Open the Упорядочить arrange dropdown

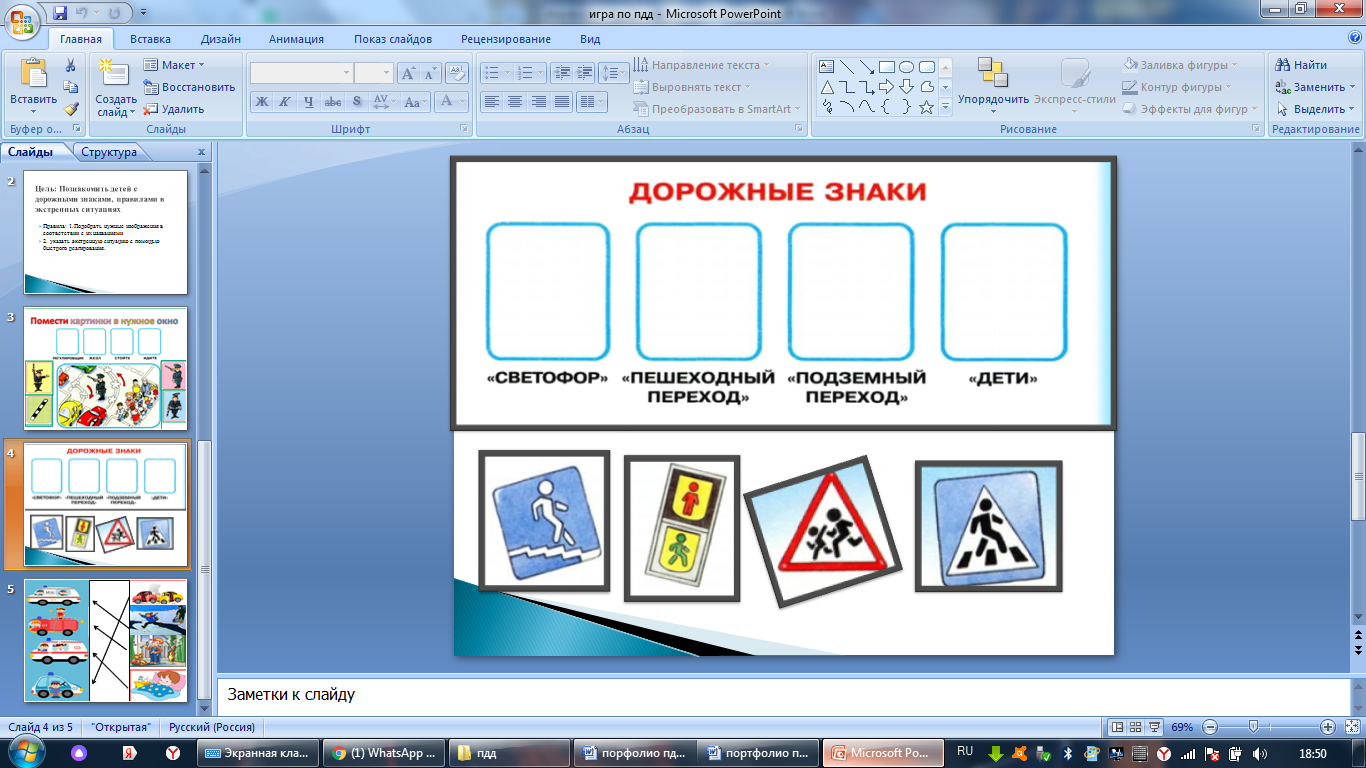click(x=993, y=87)
